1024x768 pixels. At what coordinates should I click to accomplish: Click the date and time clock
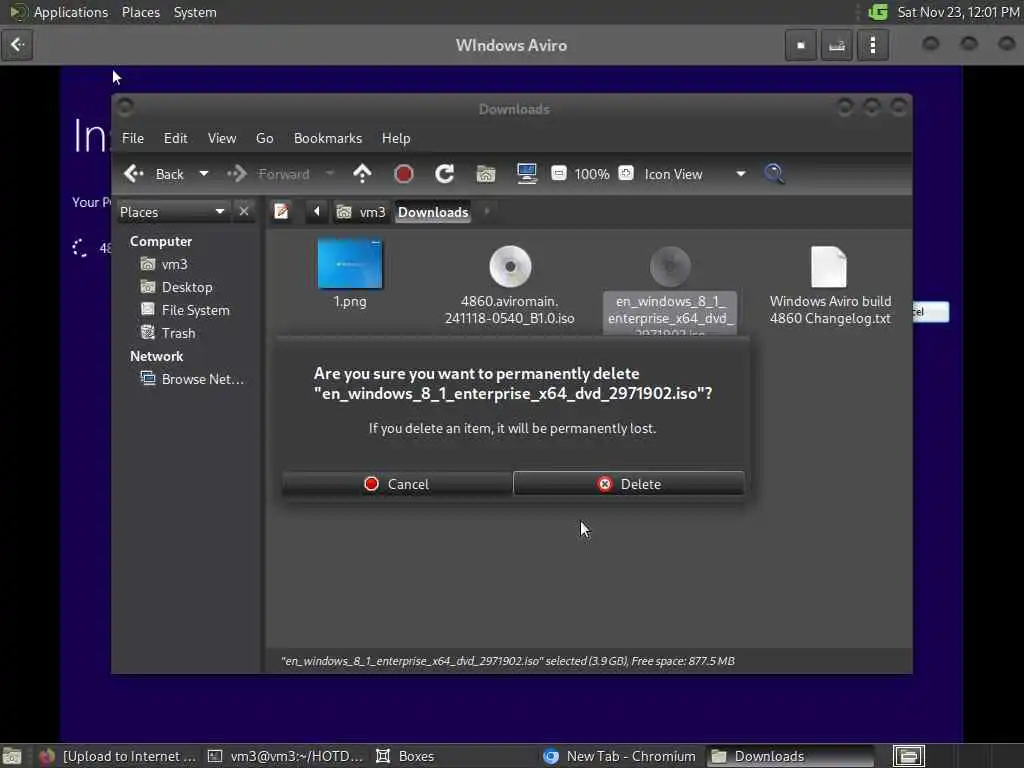point(957,12)
